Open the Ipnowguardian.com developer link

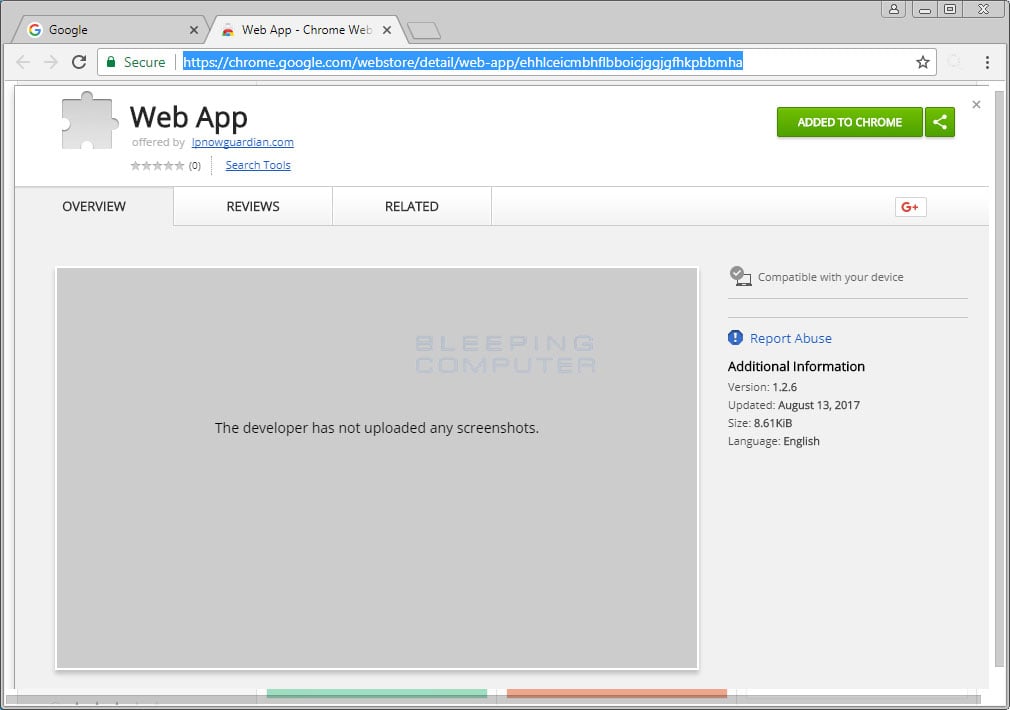(242, 142)
